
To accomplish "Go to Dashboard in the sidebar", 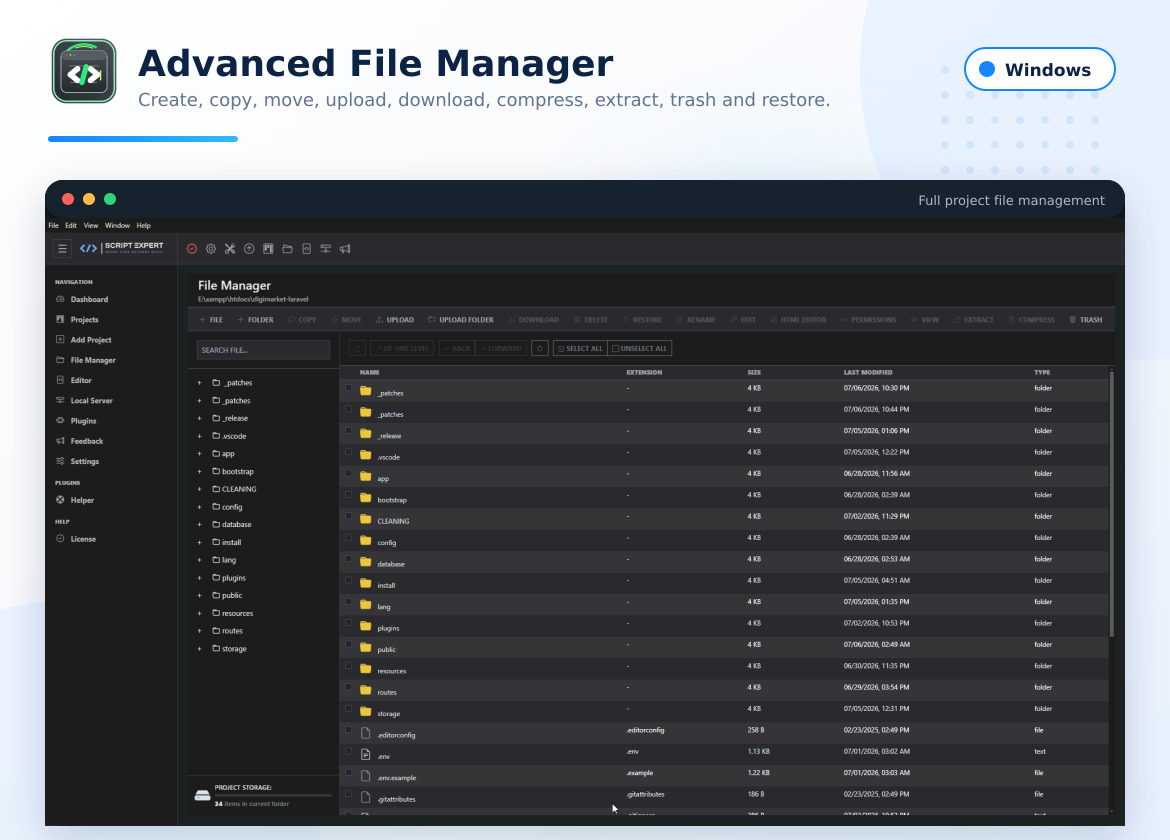I will coord(83,299).
